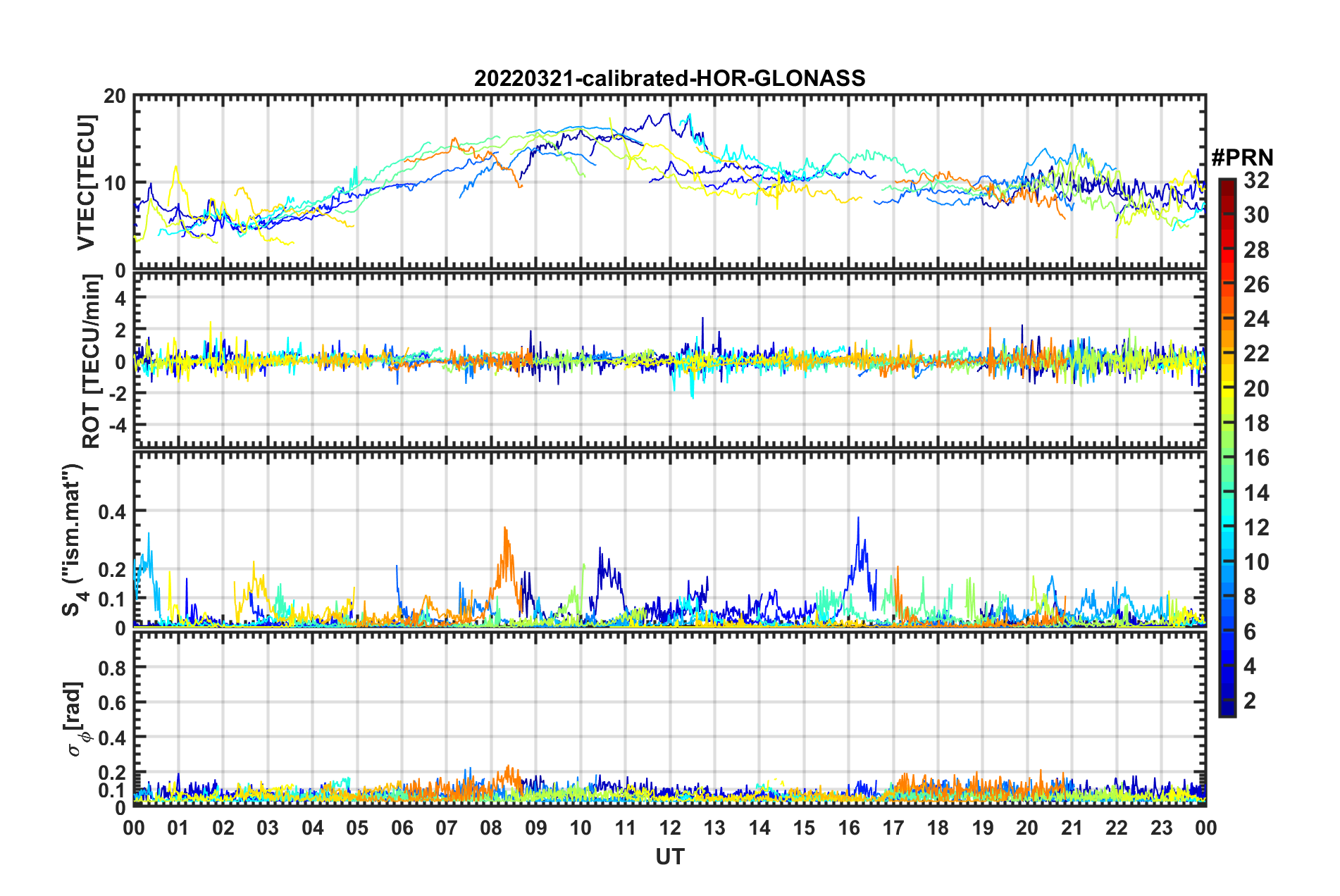Image resolution: width=1340 pixels, height=896 pixels.
Task: Click x-axis tick label 16
Action: [848, 828]
